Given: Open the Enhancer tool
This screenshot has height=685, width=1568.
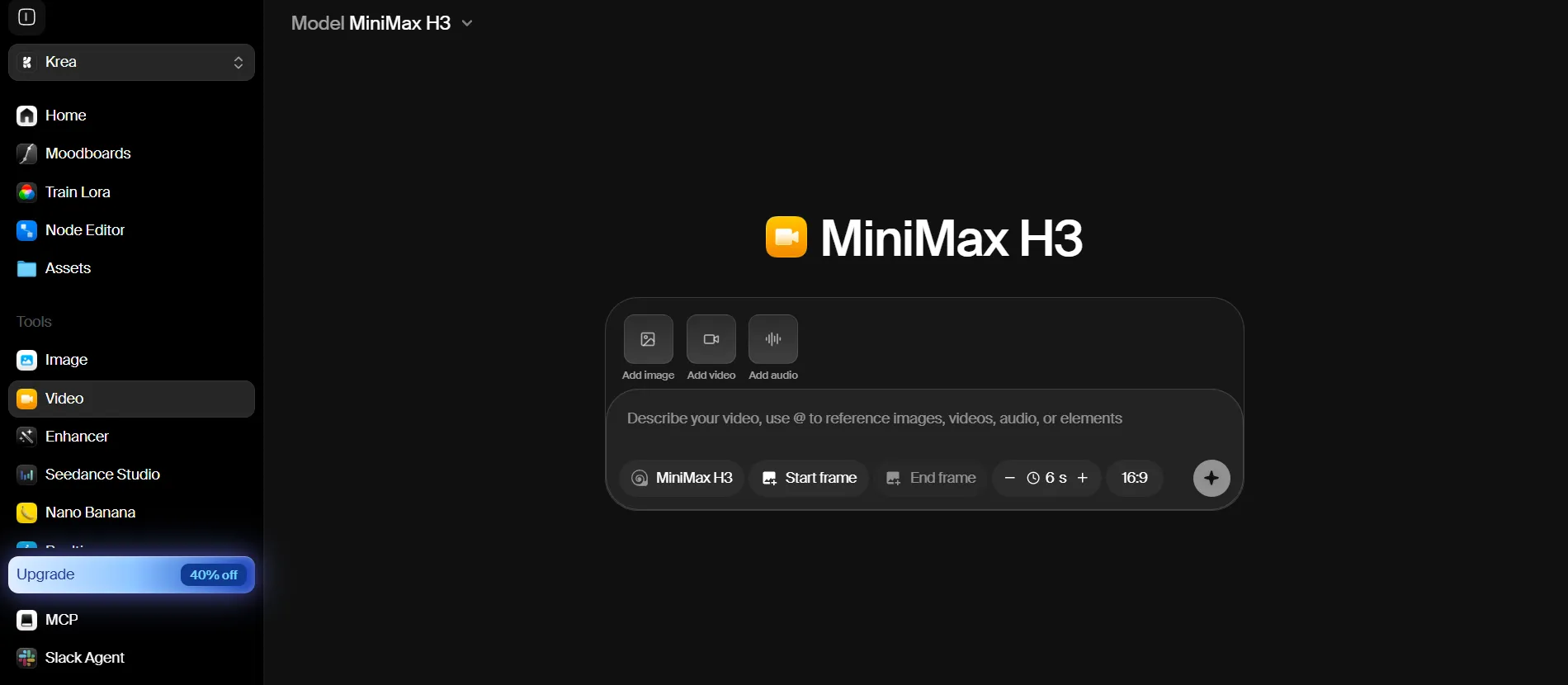Looking at the screenshot, I should [131, 437].
